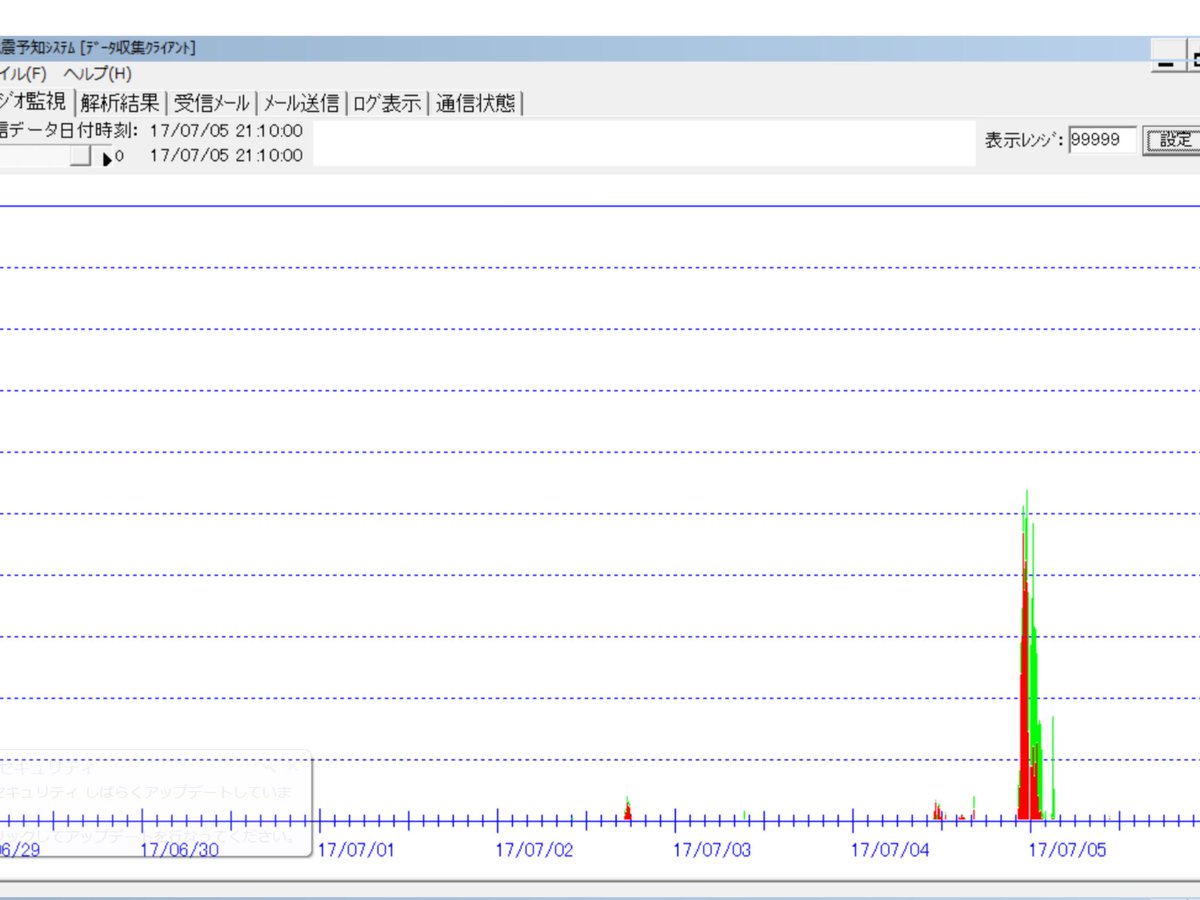This screenshot has width=1200, height=900.
Task: Switch to the 解析結果 tab
Action: [x=120, y=103]
